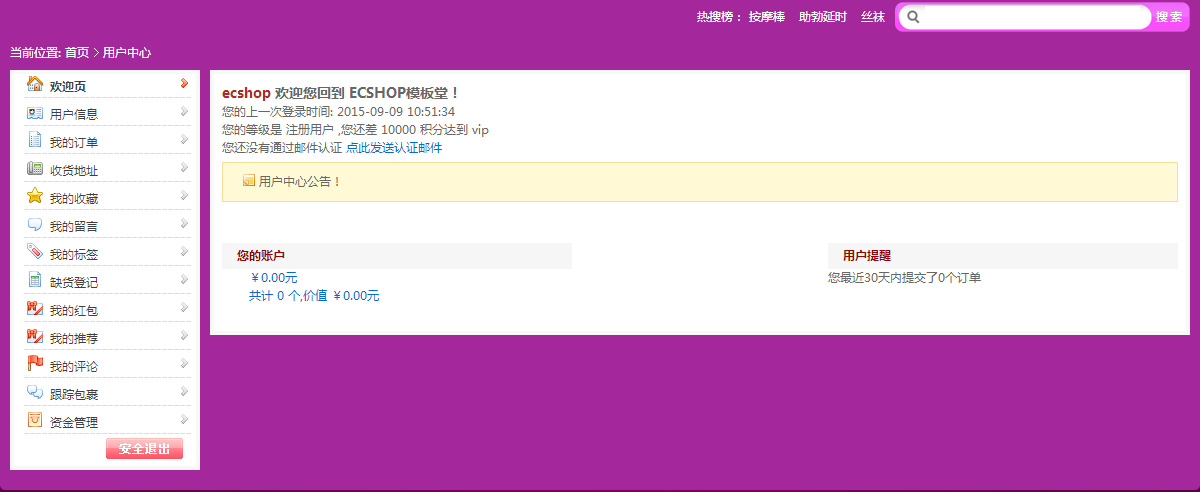Click hot search term 丝袜
Screen dimensions: 1200x492
point(873,17)
